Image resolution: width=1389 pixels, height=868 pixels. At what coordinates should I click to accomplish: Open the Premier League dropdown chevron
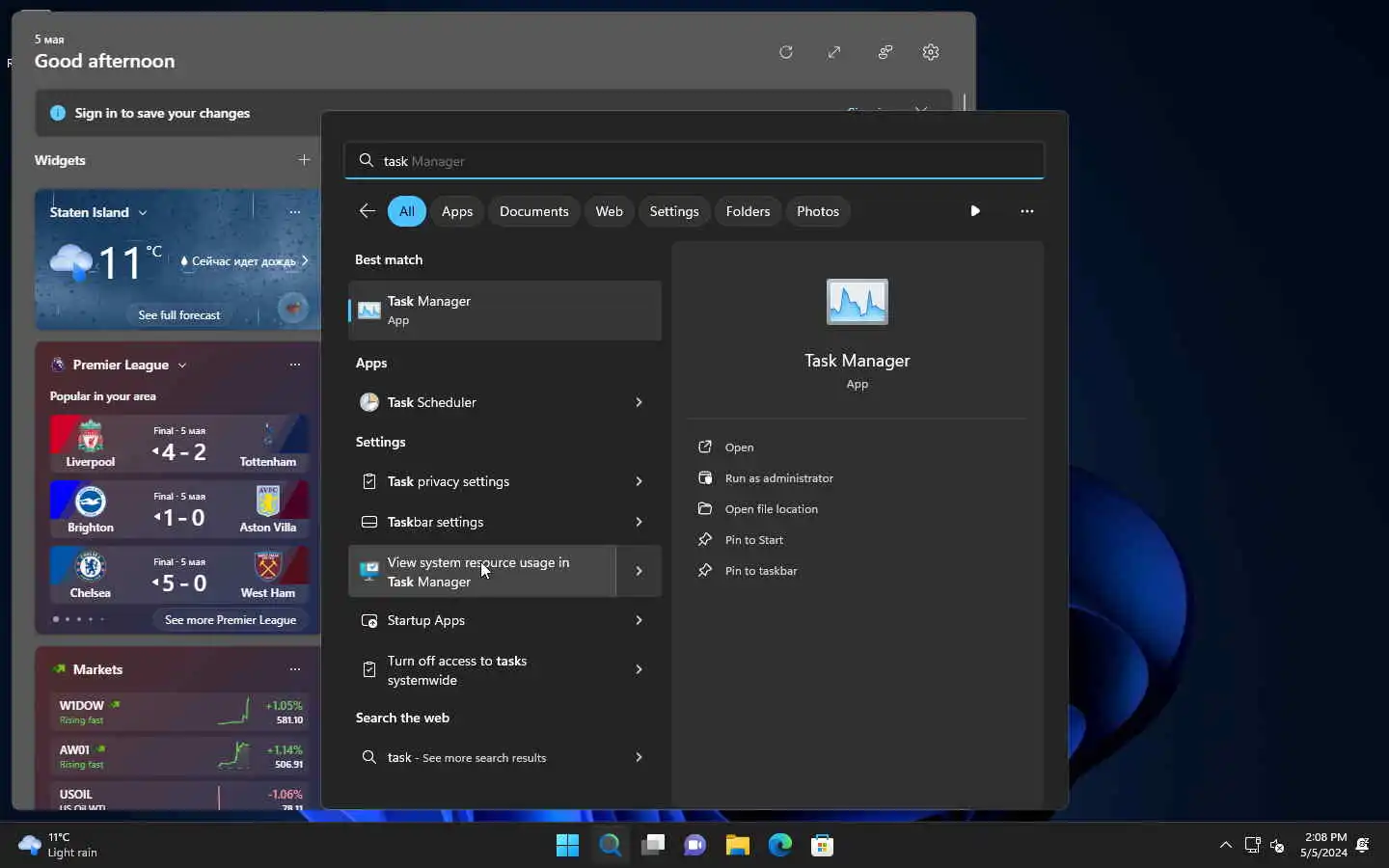point(182,365)
